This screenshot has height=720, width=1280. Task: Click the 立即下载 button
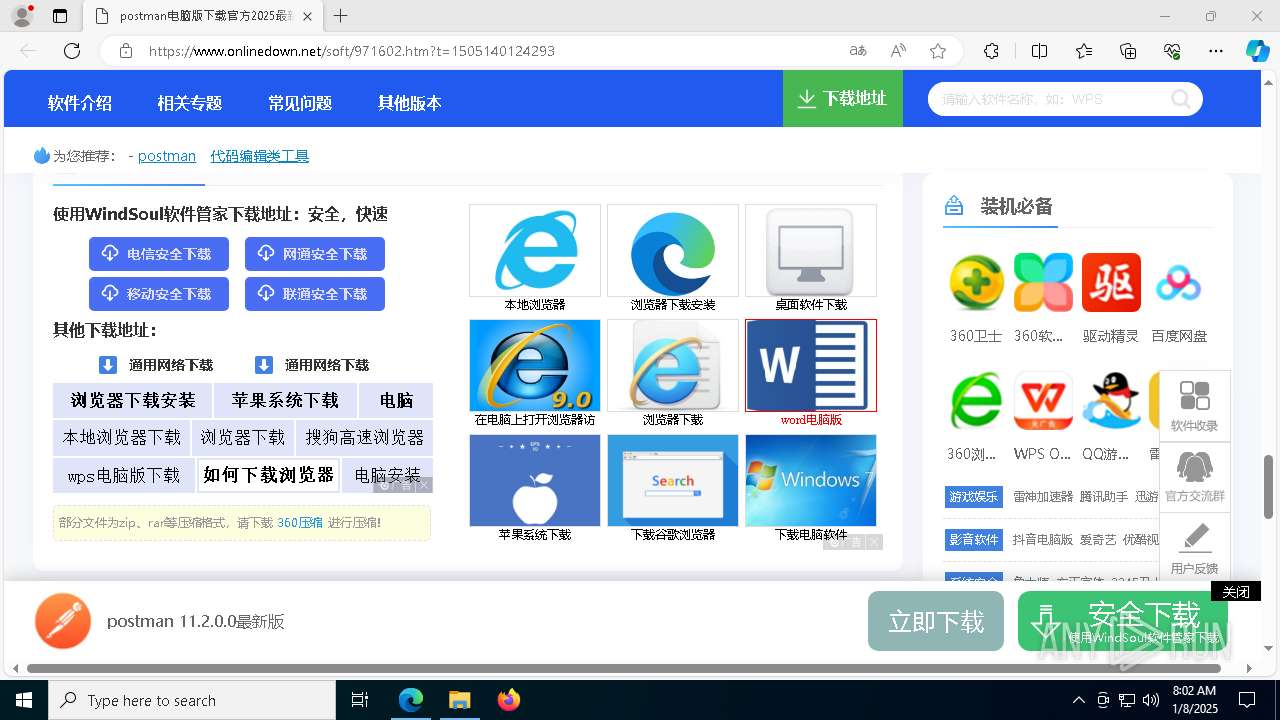(x=936, y=621)
